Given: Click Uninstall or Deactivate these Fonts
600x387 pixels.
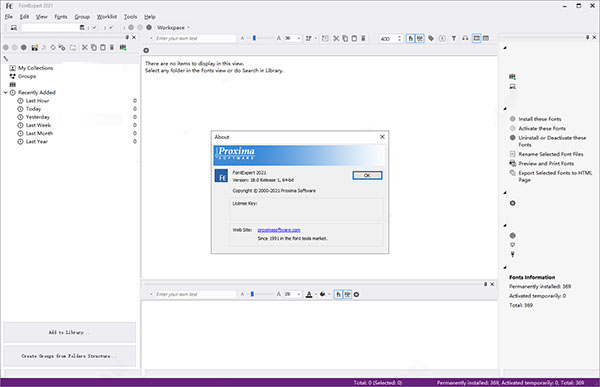Looking at the screenshot, I should coord(552,141).
